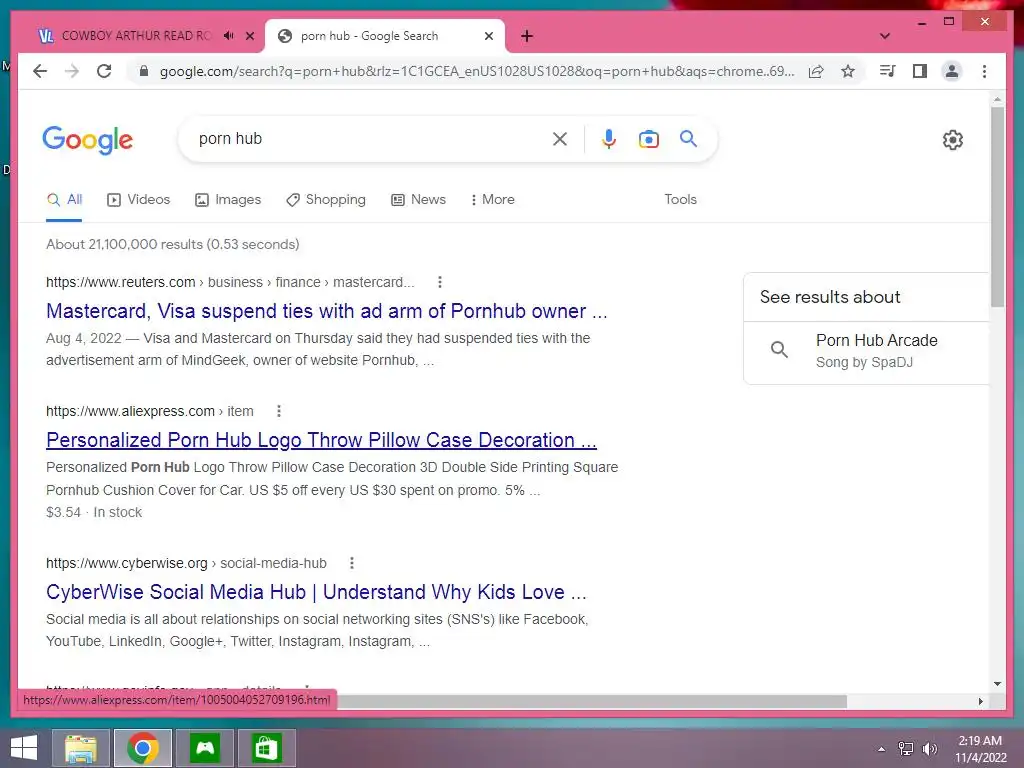
Task: Click the About 21,100,000 results text
Action: click(172, 244)
